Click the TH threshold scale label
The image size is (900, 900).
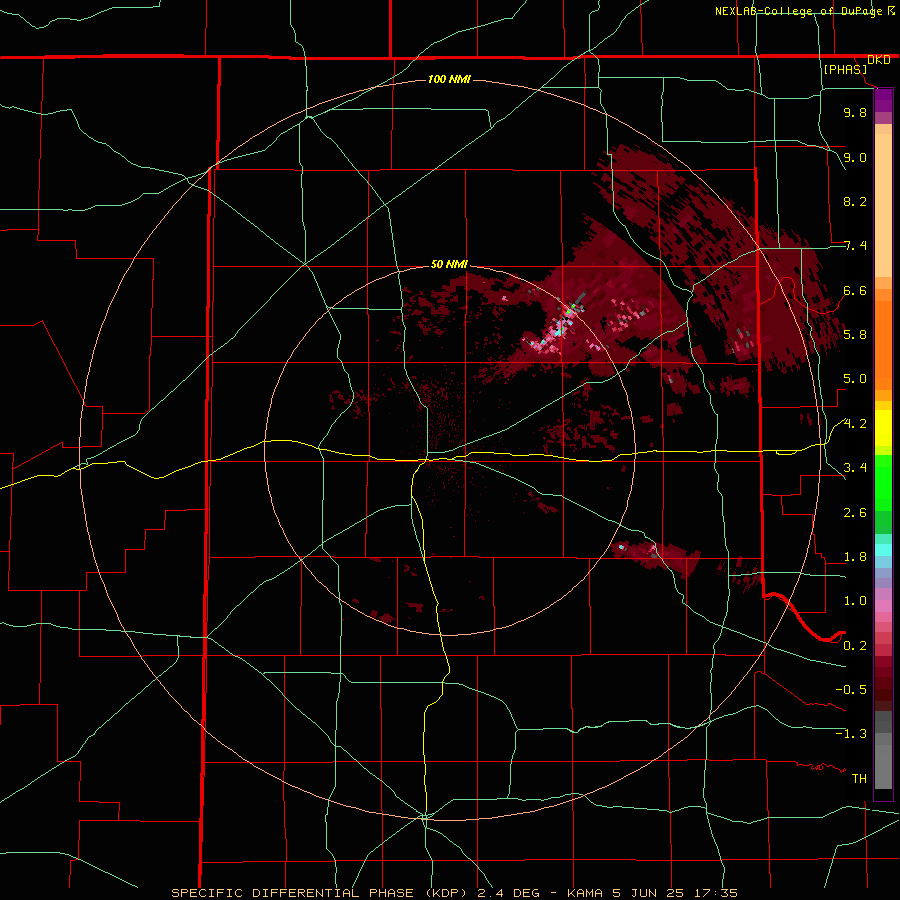click(x=859, y=778)
